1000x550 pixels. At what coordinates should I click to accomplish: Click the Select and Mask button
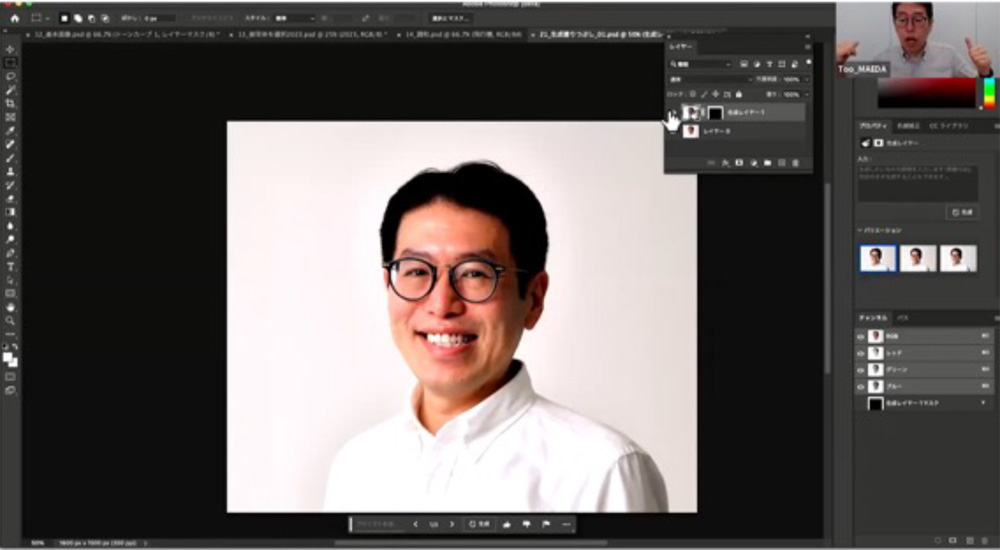pyautogui.click(x=452, y=18)
